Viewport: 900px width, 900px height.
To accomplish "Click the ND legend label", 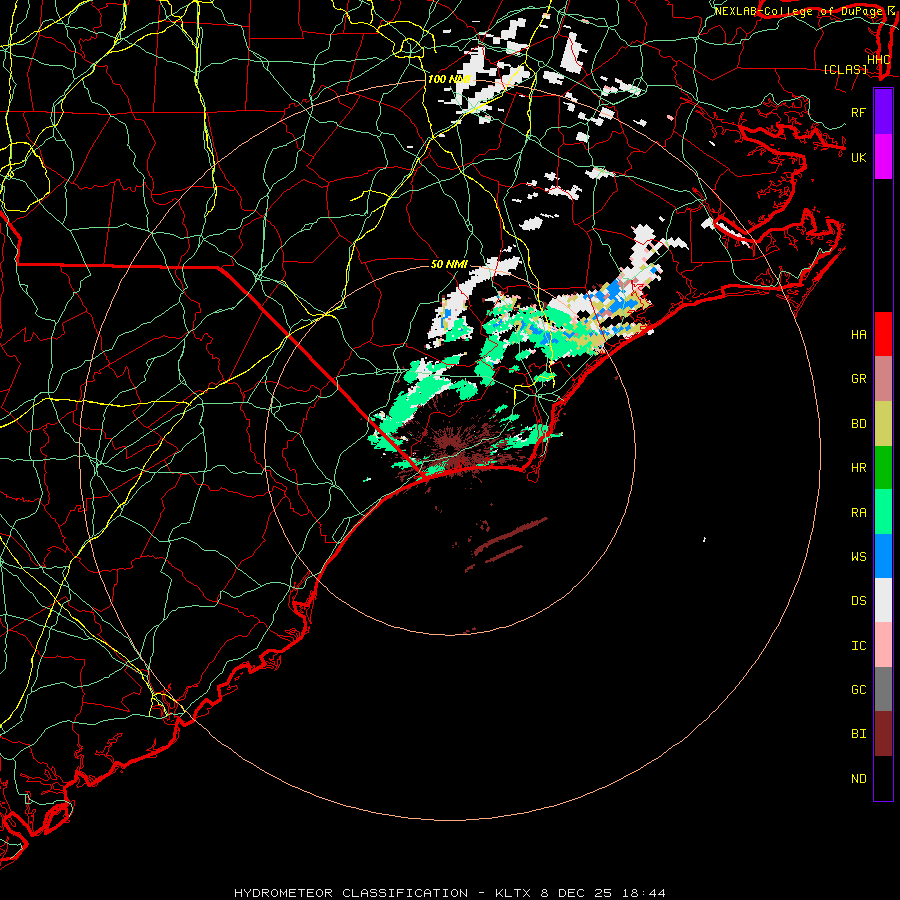I will coord(859,779).
